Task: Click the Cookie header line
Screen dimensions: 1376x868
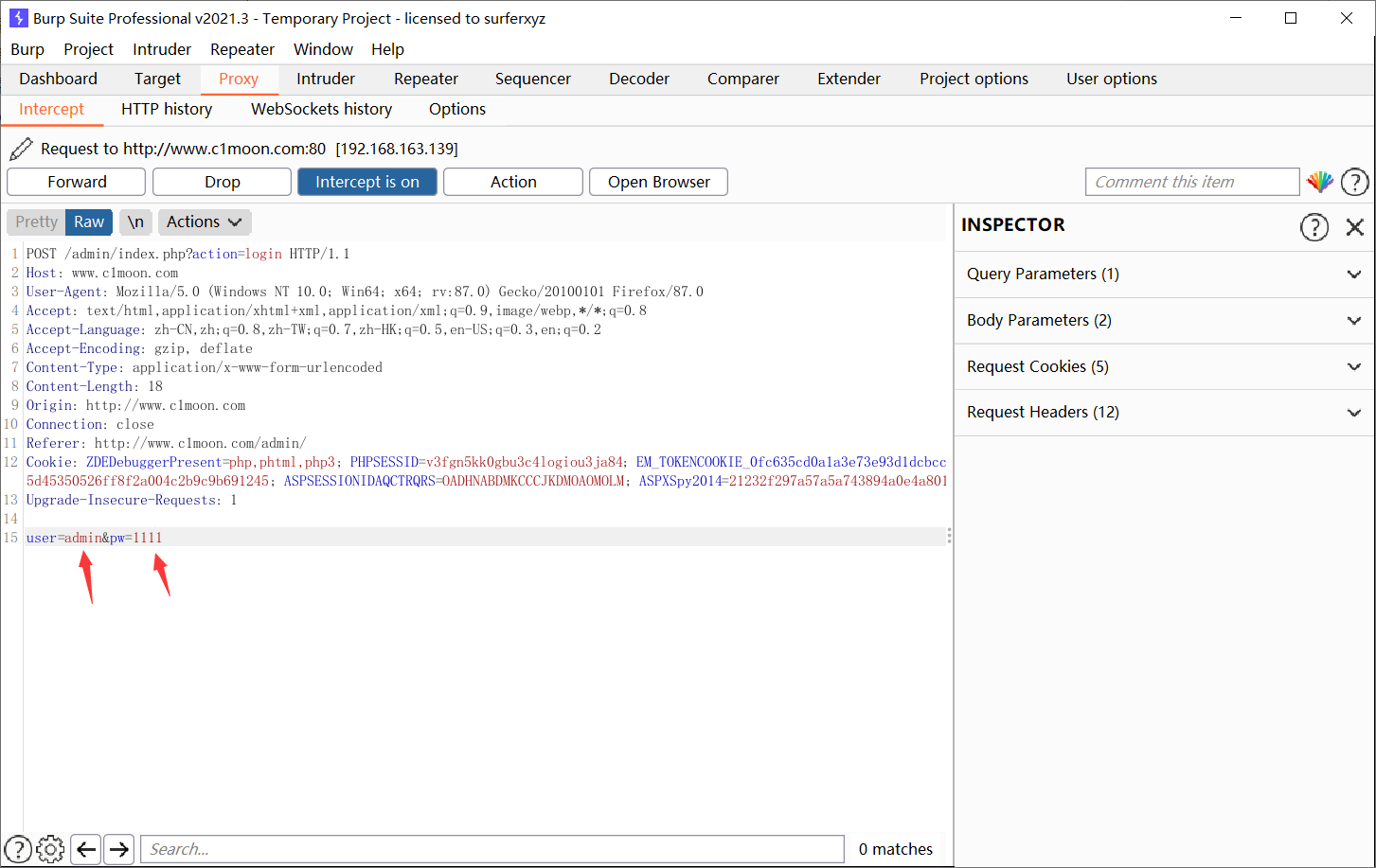Action: [x=487, y=471]
